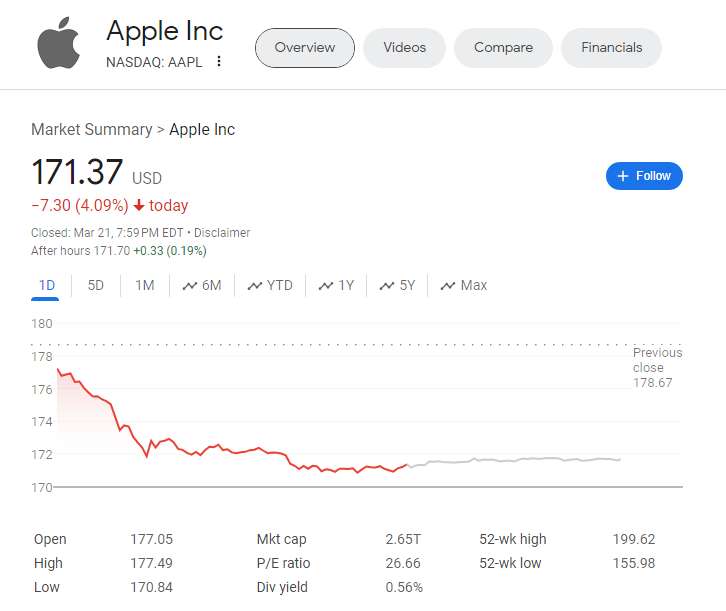Select the YTD chart range

[x=270, y=285]
